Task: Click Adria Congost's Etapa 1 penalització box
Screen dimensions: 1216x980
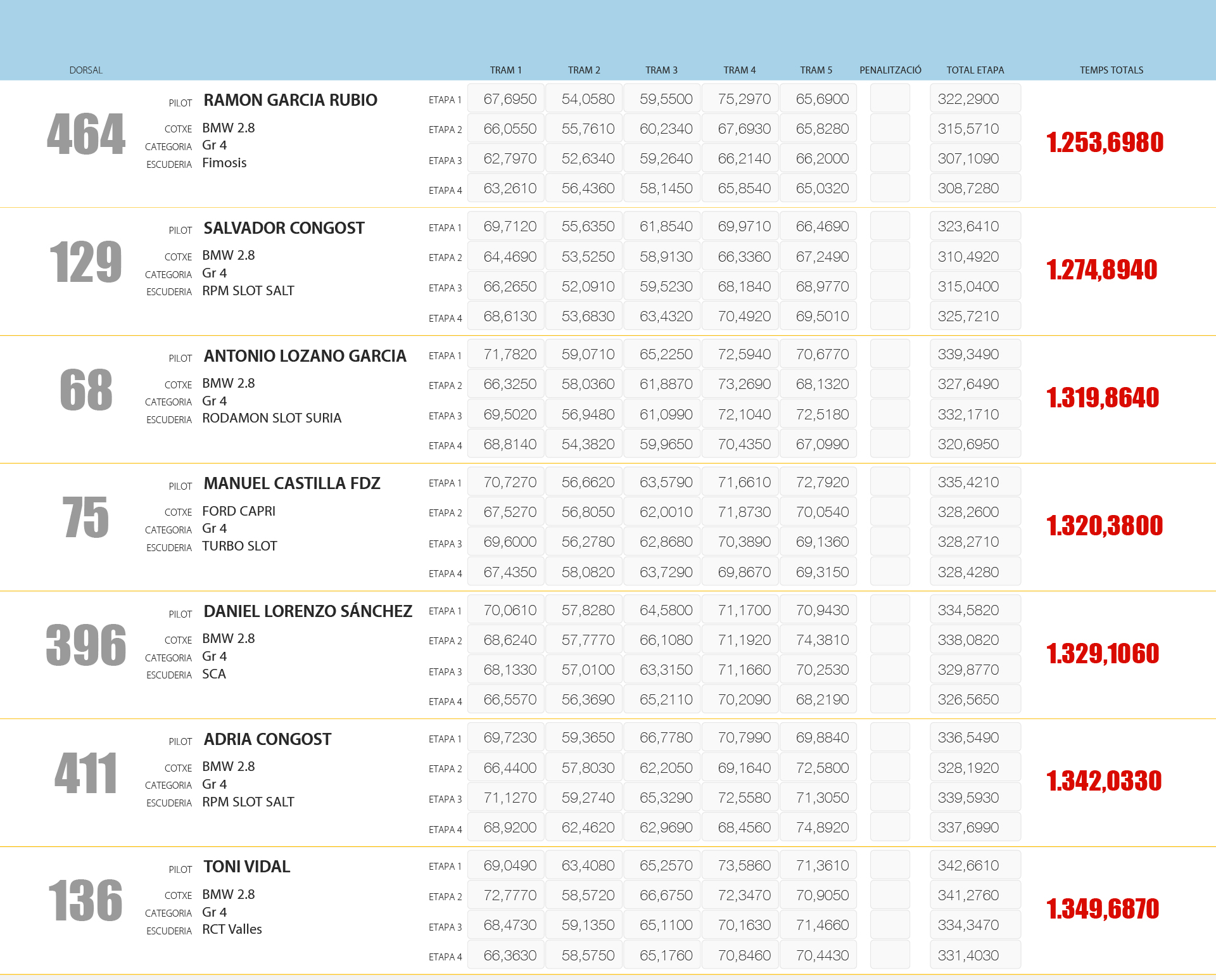Action: coord(890,738)
